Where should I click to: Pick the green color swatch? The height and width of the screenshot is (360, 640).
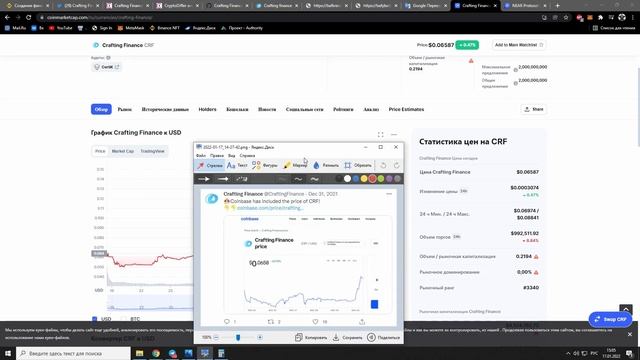(381, 179)
